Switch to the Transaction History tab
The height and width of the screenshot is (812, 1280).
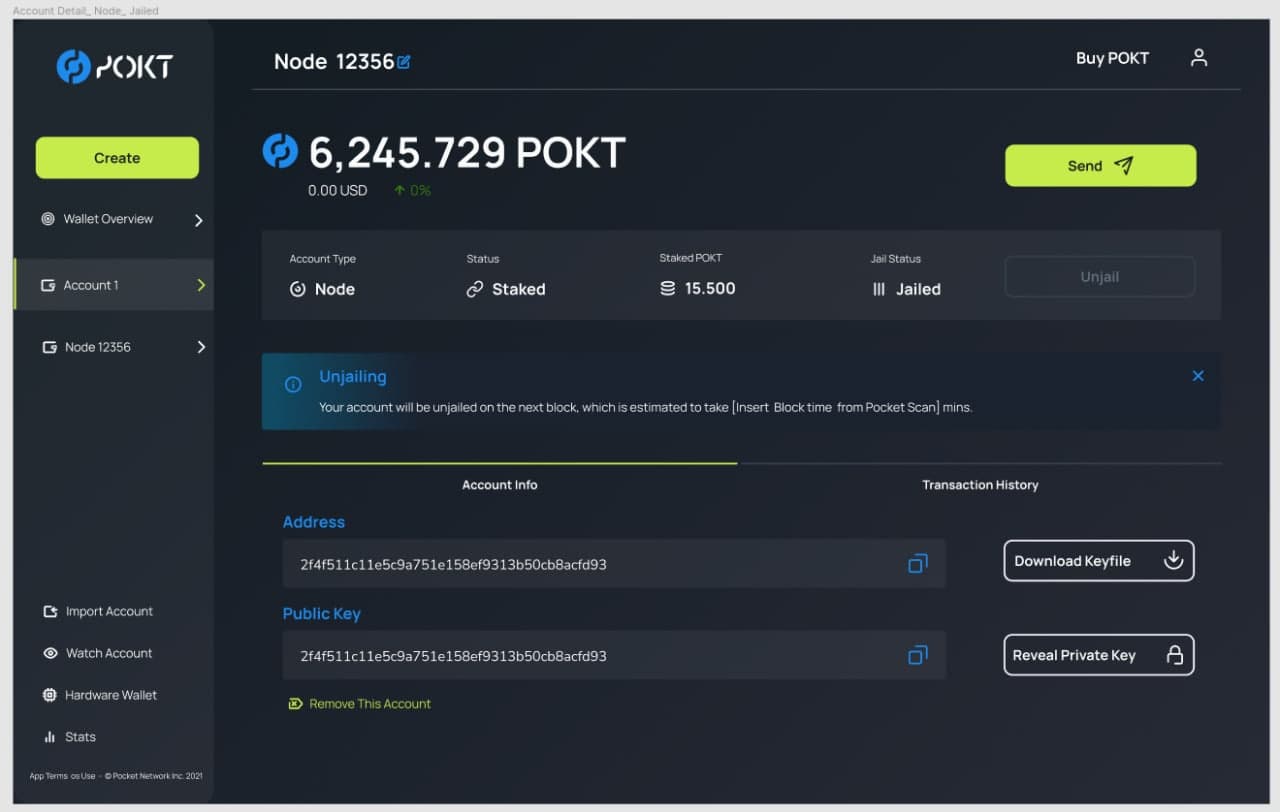point(980,485)
